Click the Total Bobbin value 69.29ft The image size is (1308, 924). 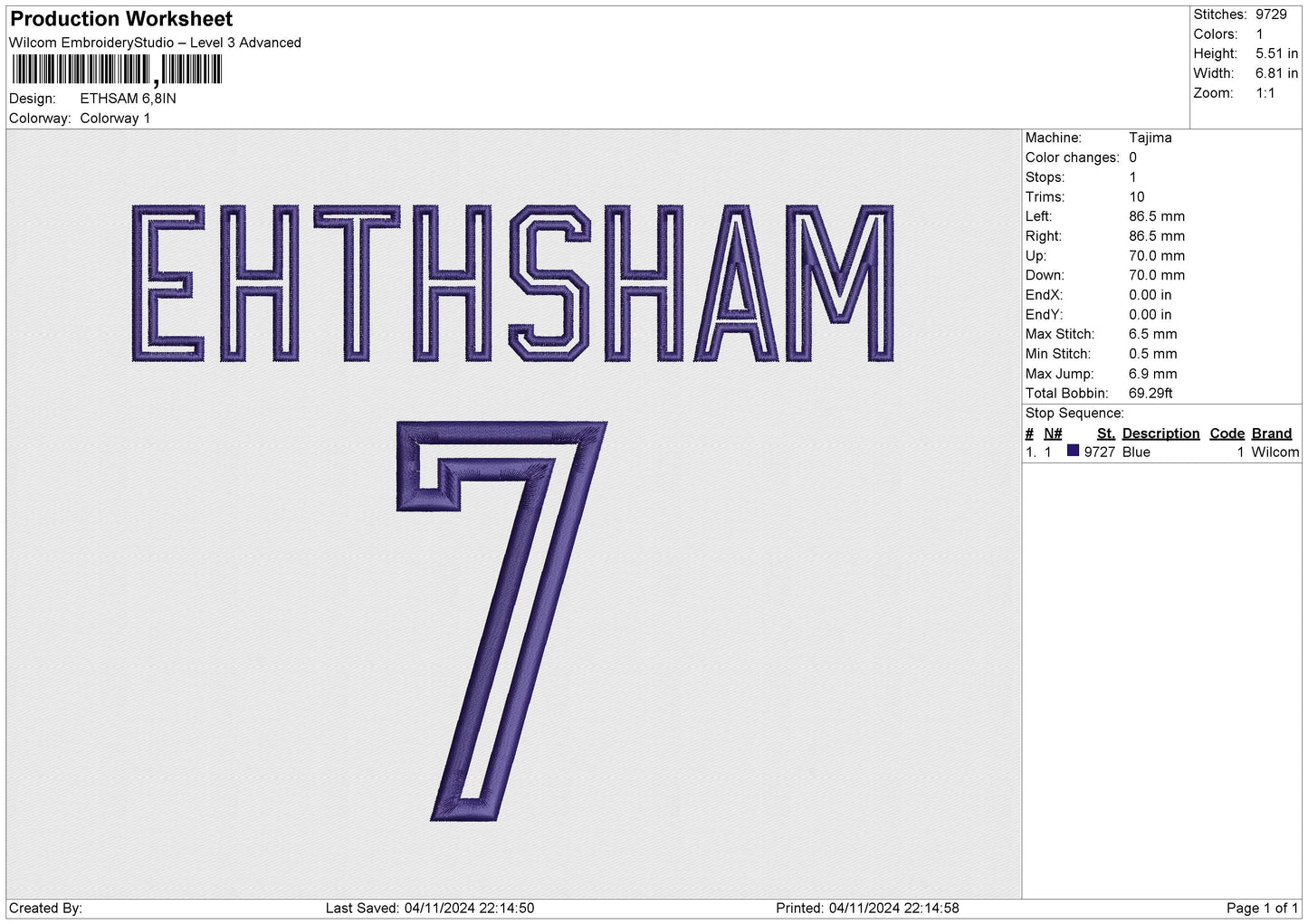pos(1150,394)
